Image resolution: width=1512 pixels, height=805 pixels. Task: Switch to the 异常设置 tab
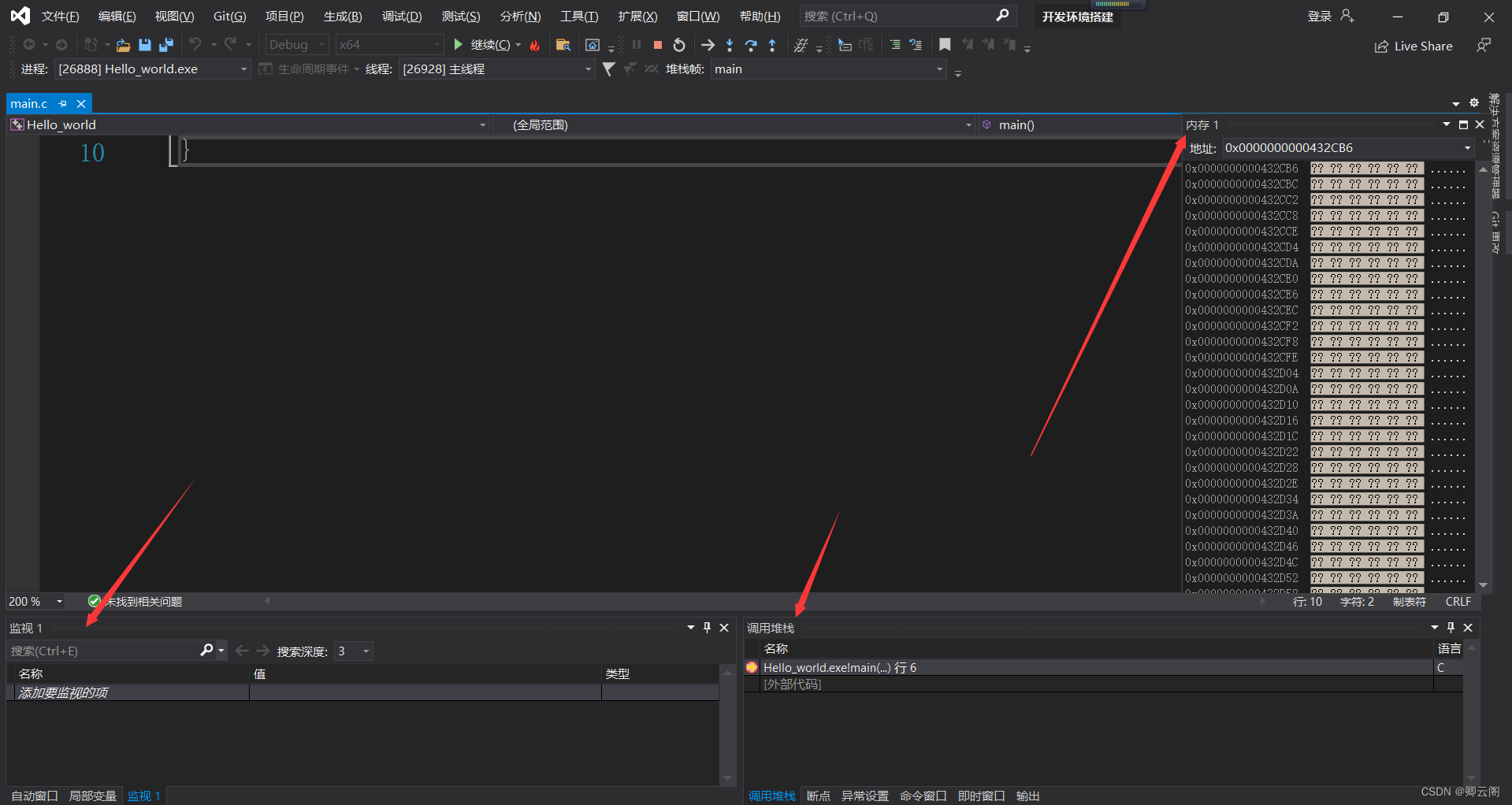864,796
